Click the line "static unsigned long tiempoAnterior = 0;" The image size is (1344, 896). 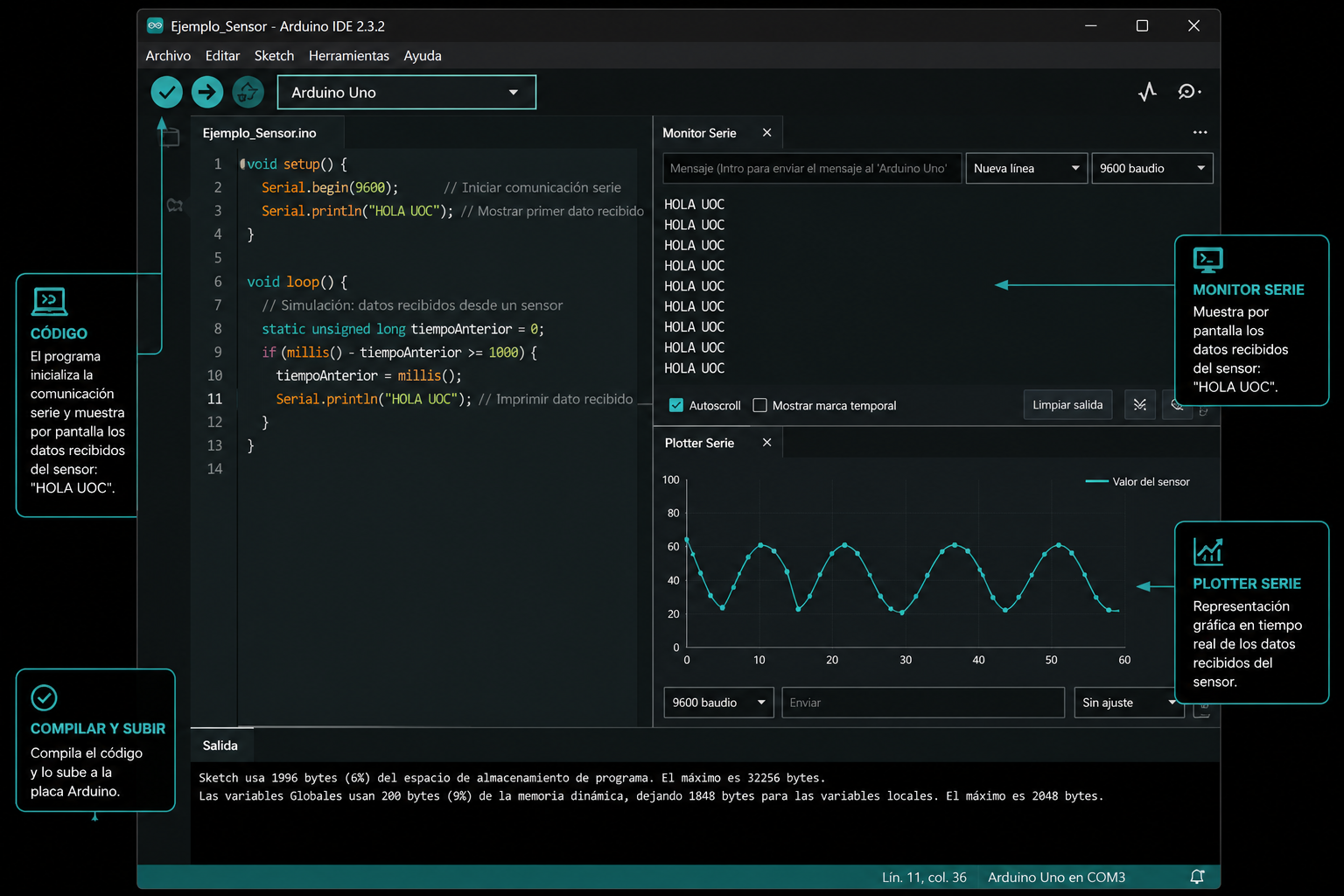click(x=402, y=329)
